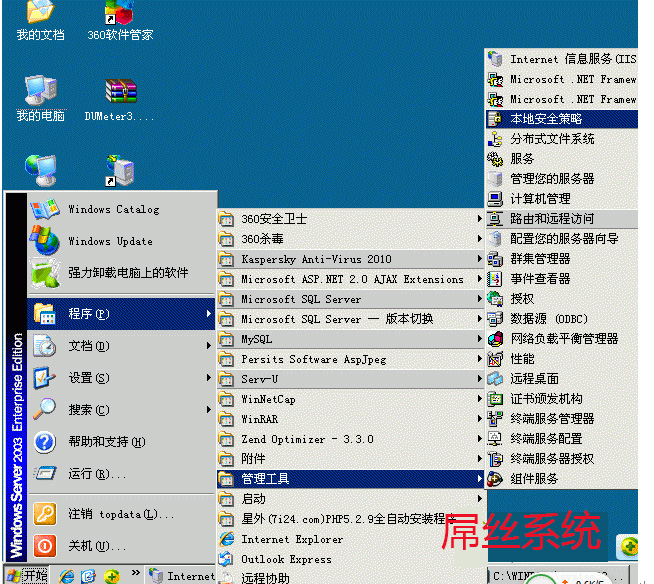Open Microsoft ASP.NET 2.0 AJAX Extensions folder
Image resolution: width=654 pixels, height=584 pixels.
(350, 279)
